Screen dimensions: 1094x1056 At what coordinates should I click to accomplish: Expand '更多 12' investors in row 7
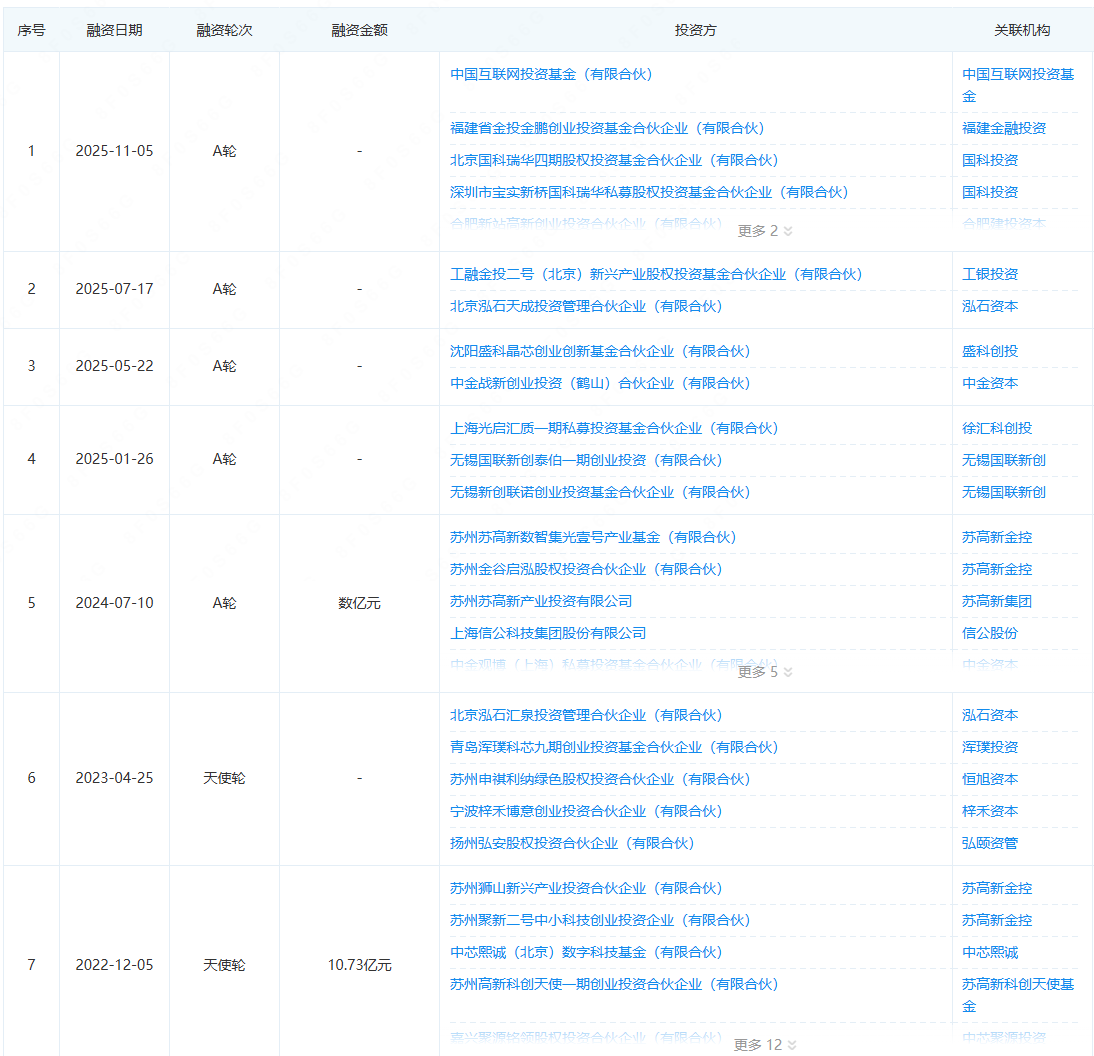click(x=764, y=1045)
